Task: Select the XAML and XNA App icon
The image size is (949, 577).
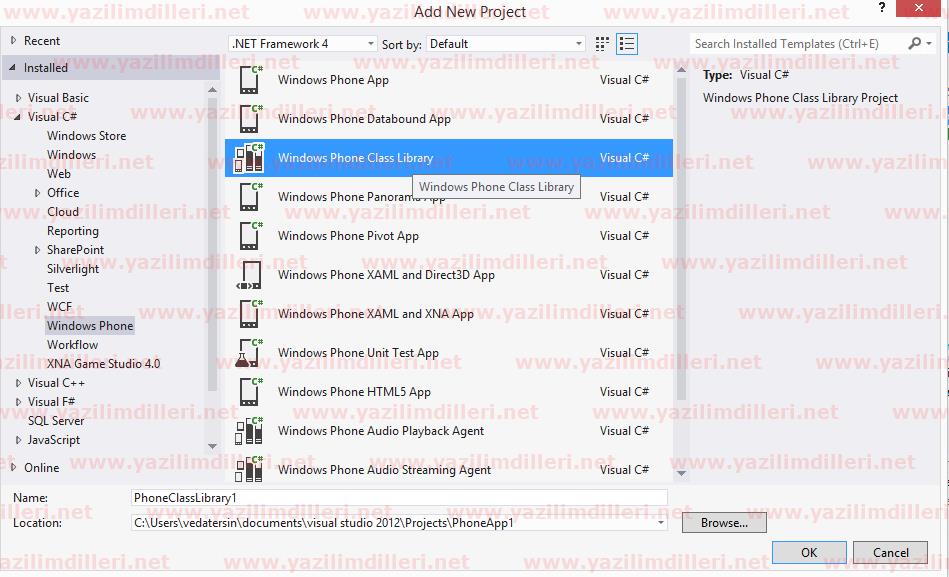Action: [251, 314]
